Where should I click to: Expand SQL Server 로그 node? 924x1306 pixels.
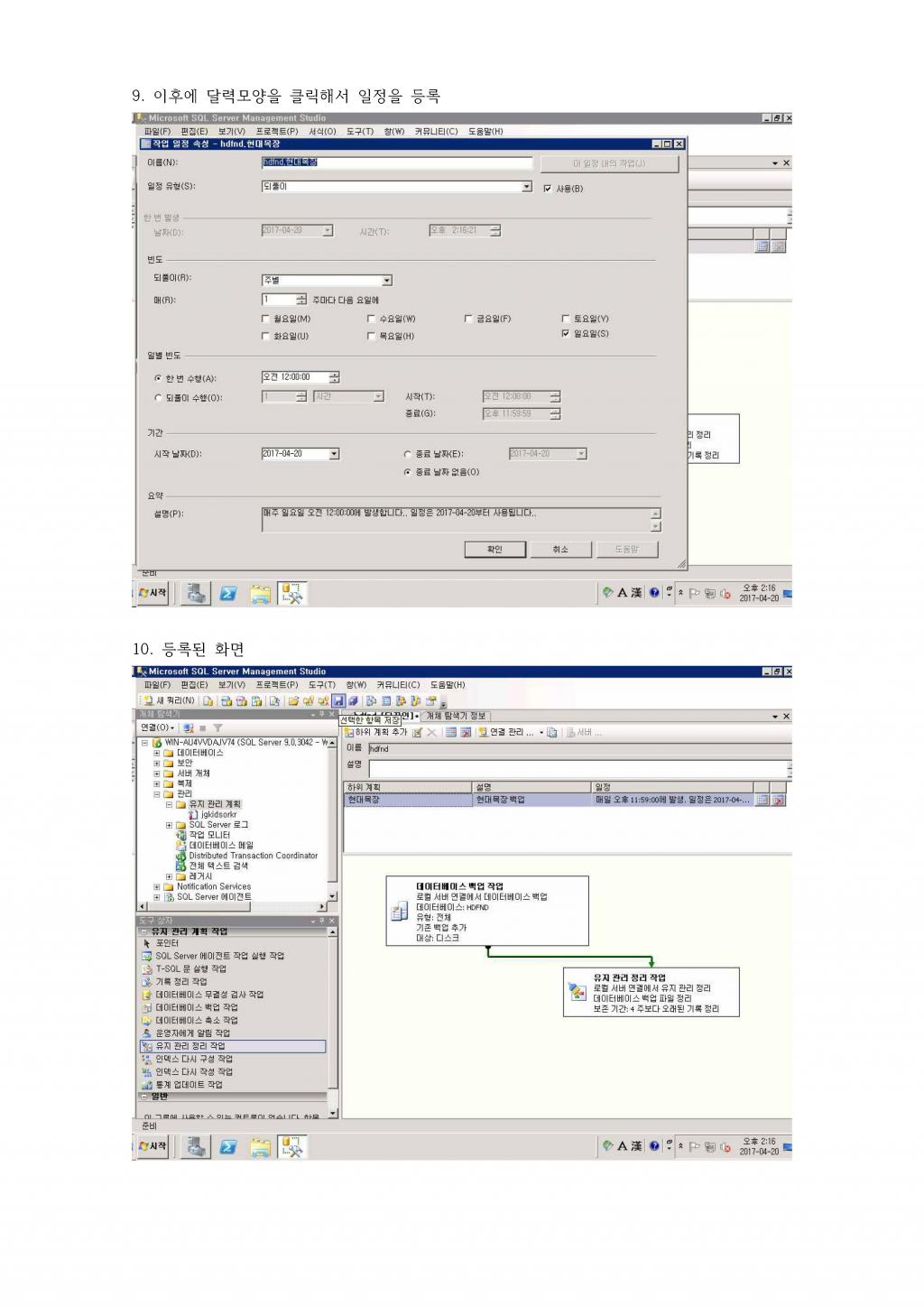click(x=169, y=825)
